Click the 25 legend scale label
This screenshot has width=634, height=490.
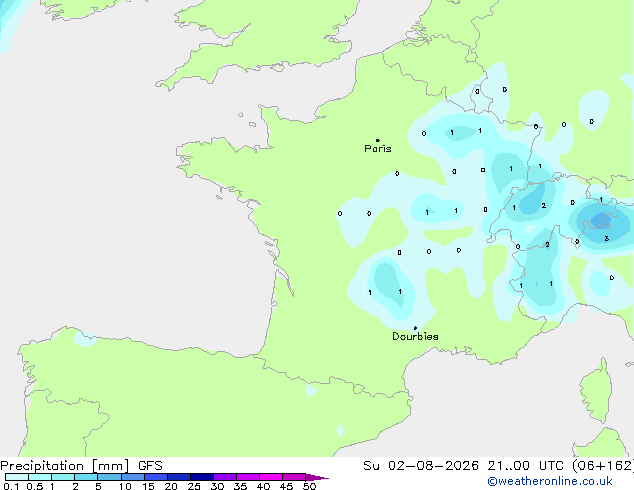coord(194,486)
